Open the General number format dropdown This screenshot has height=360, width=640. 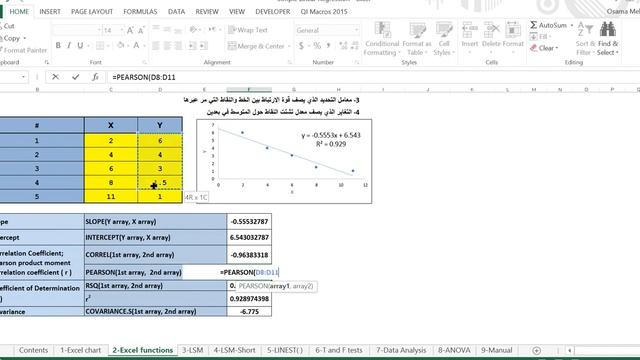click(x=356, y=30)
